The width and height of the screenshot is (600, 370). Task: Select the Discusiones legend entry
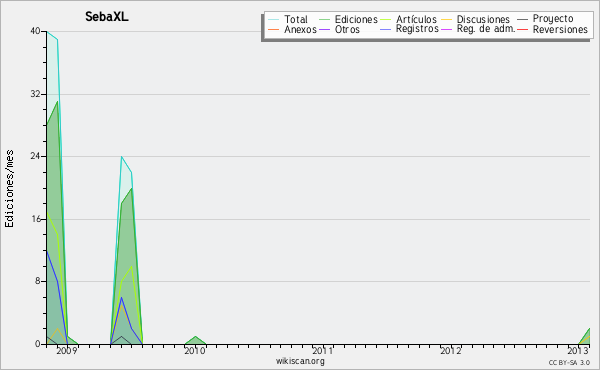[476, 19]
